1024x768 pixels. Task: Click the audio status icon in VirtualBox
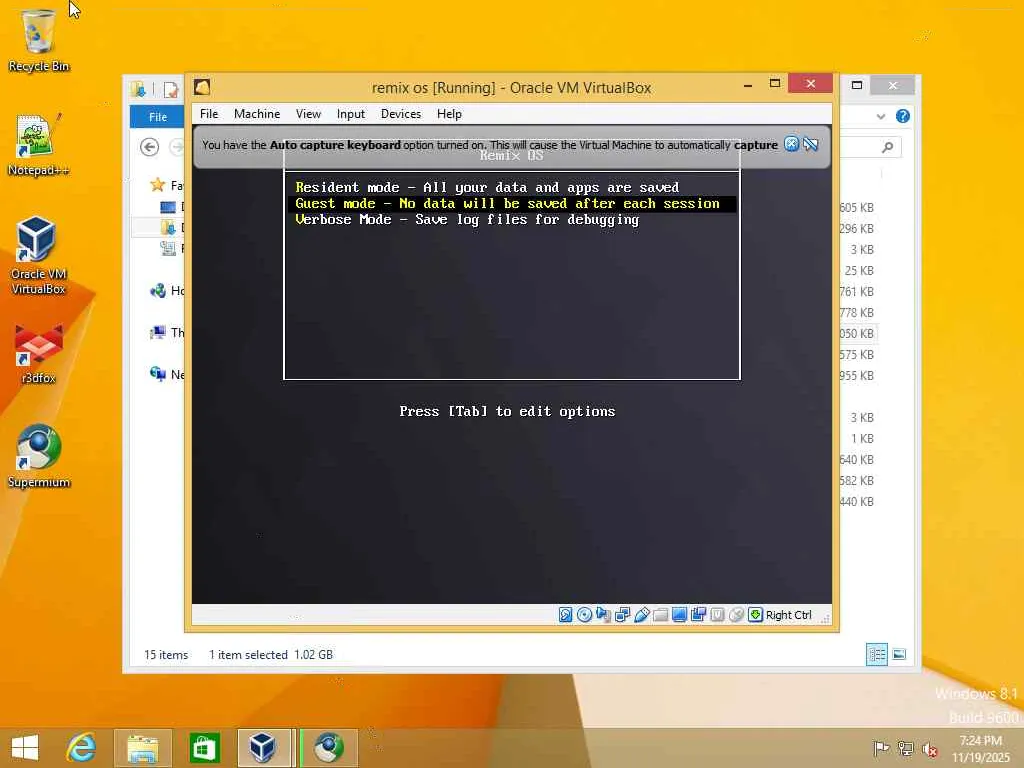[603, 615]
